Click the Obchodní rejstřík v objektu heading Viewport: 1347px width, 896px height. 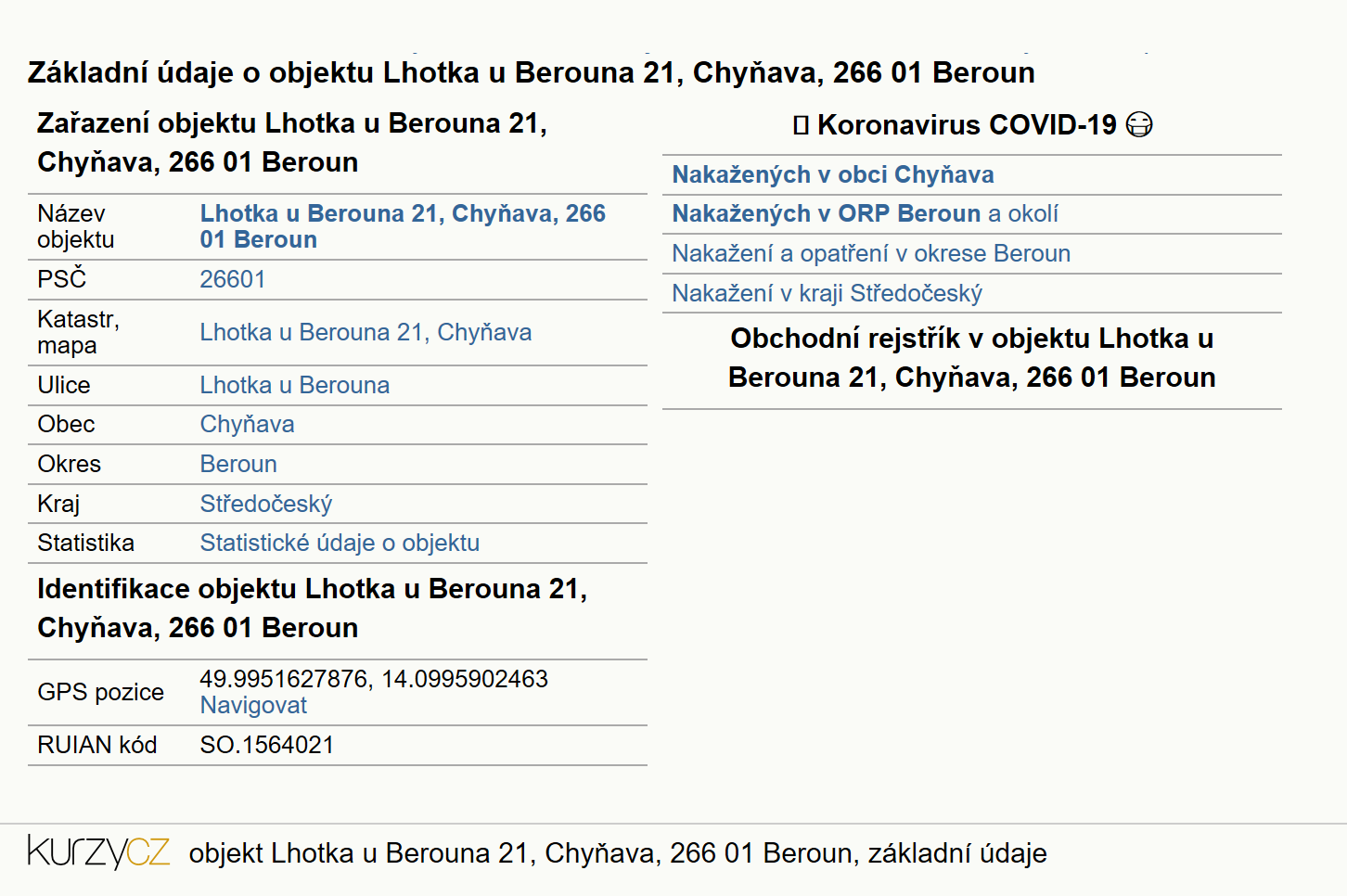tap(972, 358)
